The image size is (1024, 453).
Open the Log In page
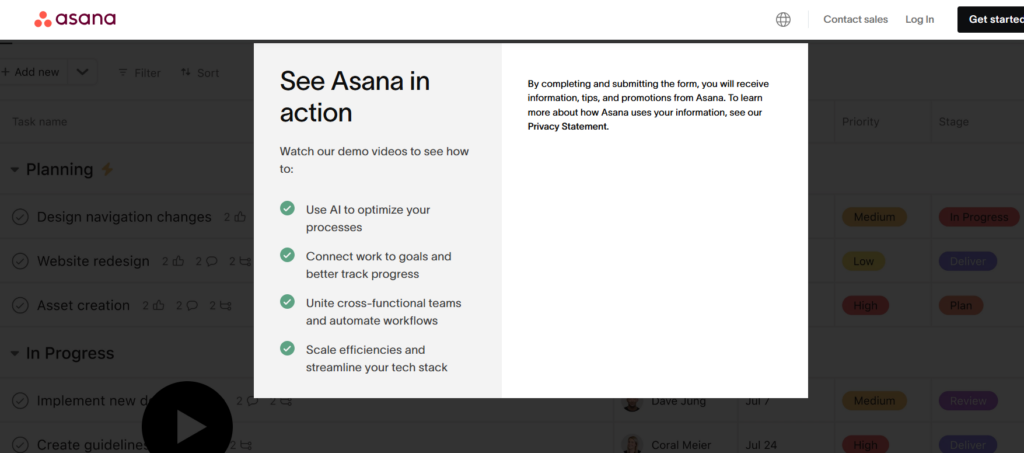919,19
